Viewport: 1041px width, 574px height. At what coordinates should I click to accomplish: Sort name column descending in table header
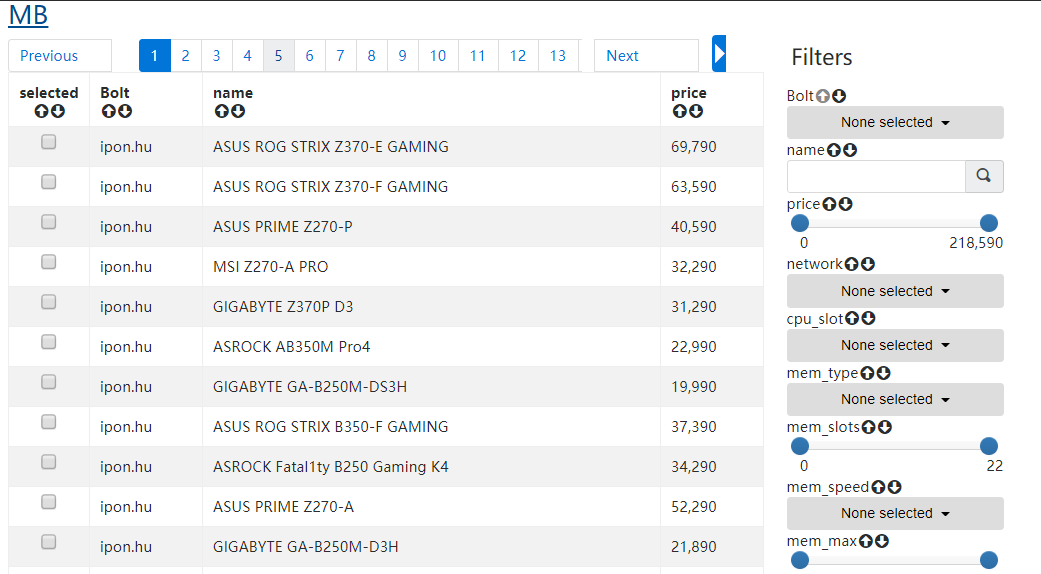coord(238,111)
